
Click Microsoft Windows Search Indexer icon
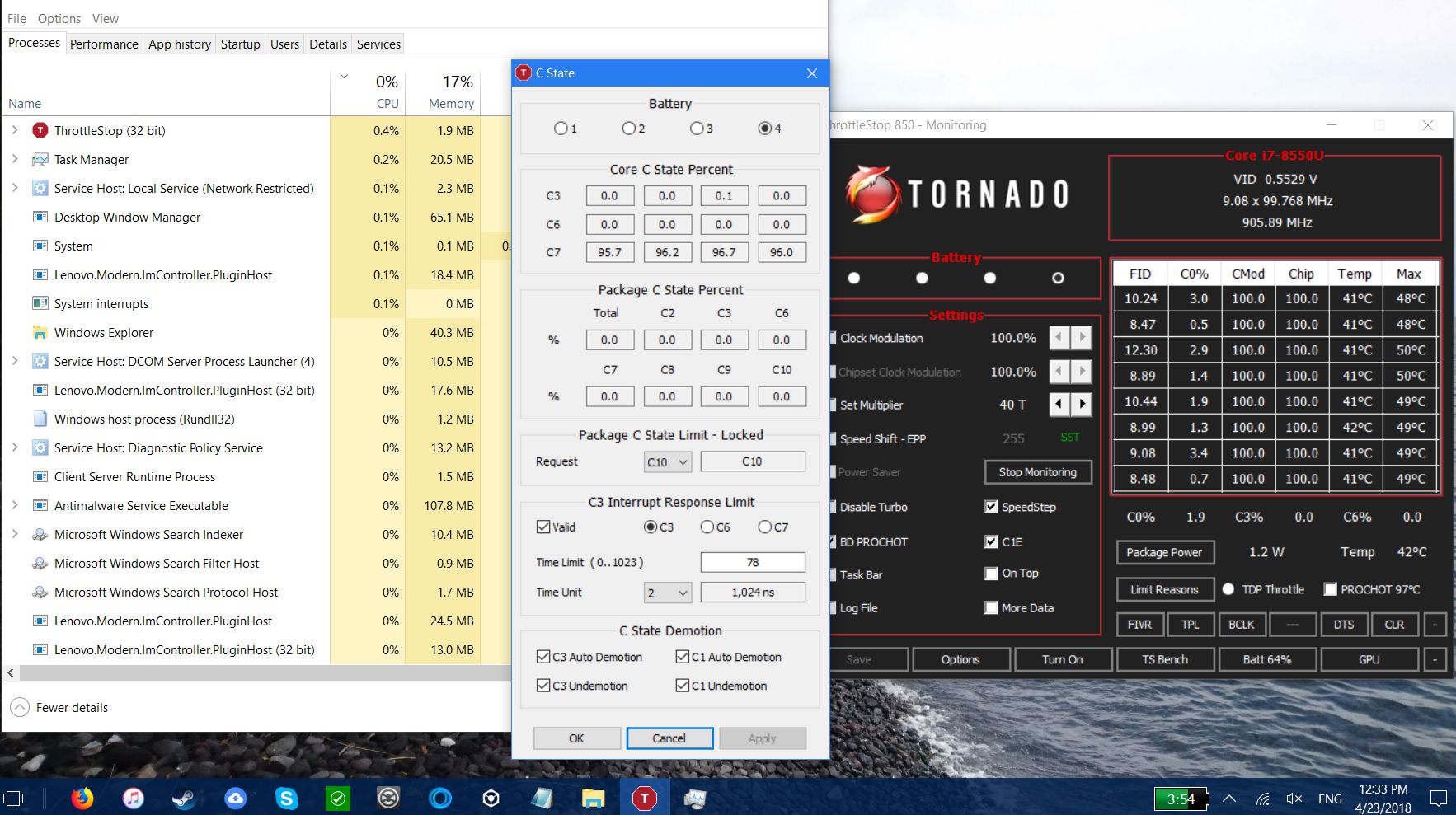click(40, 534)
